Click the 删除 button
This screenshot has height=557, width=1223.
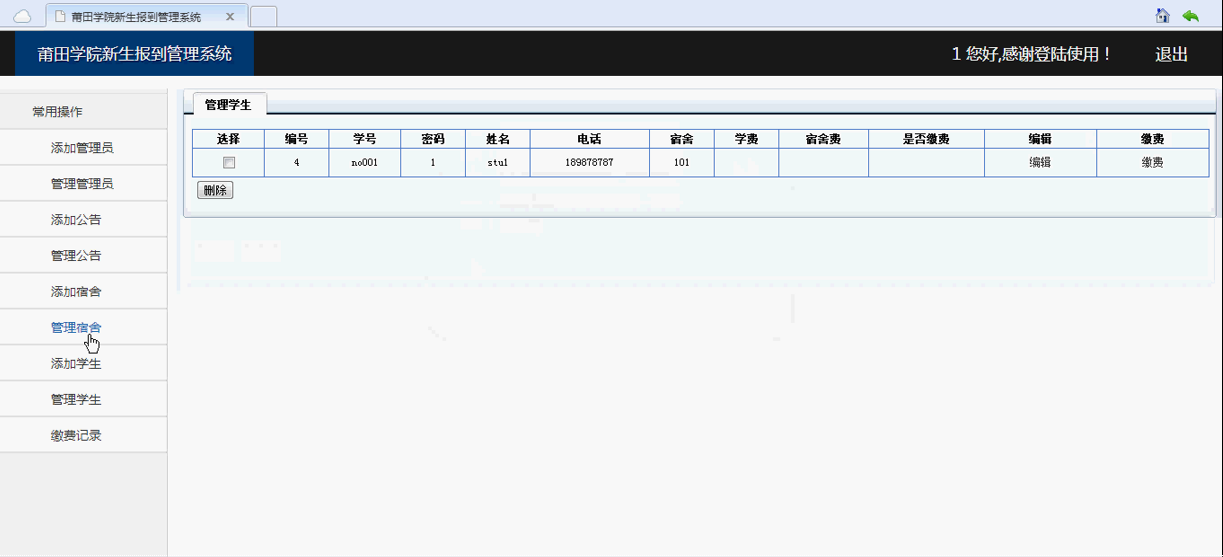(215, 190)
